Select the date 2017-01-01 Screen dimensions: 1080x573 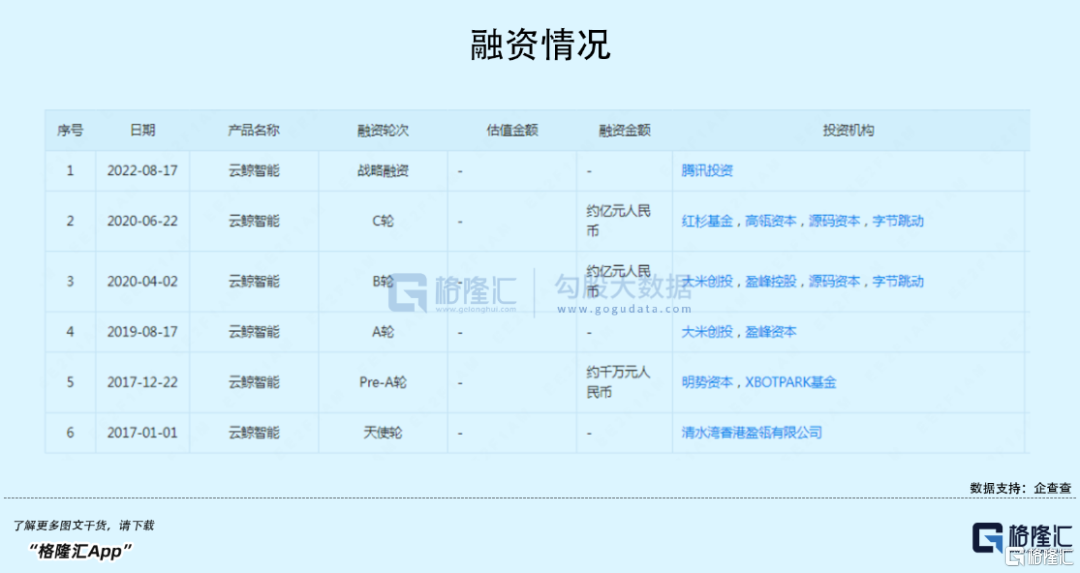pos(143,433)
